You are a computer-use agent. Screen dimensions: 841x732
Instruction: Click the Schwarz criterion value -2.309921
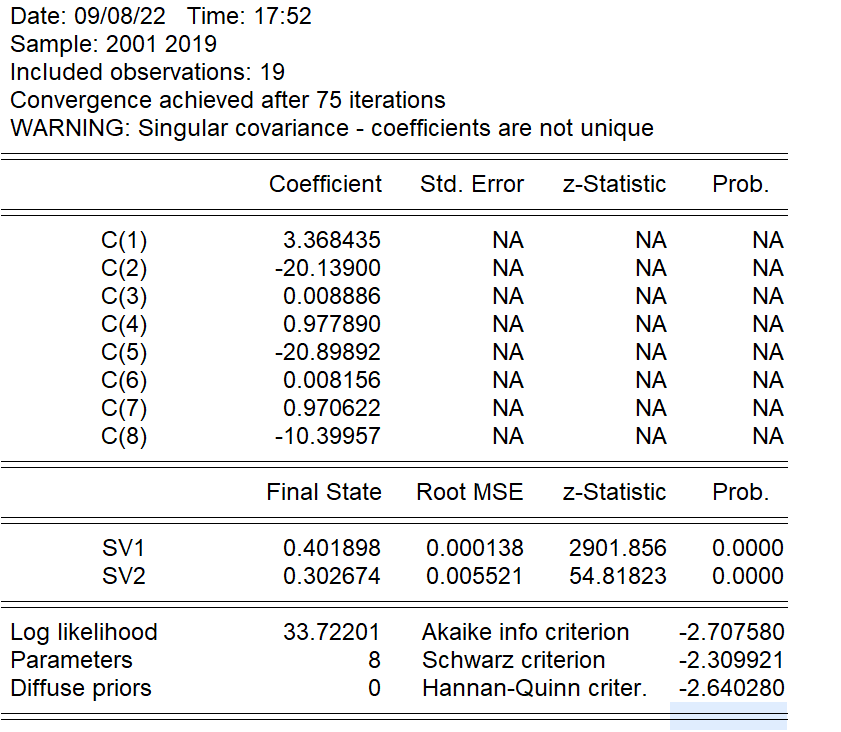tap(731, 660)
